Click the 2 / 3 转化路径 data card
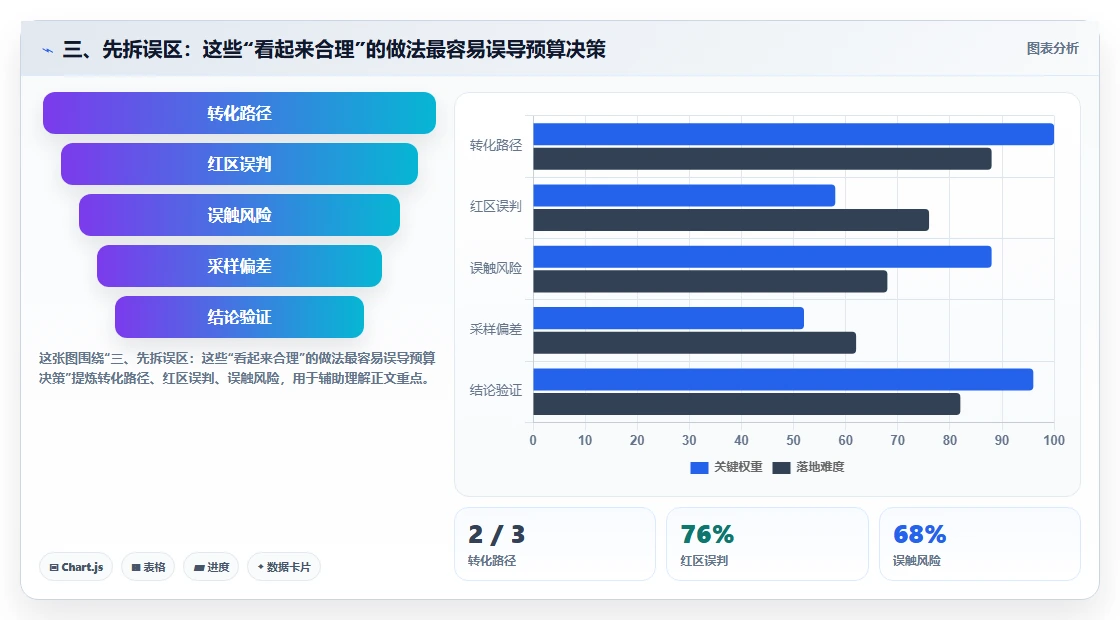 coord(555,544)
